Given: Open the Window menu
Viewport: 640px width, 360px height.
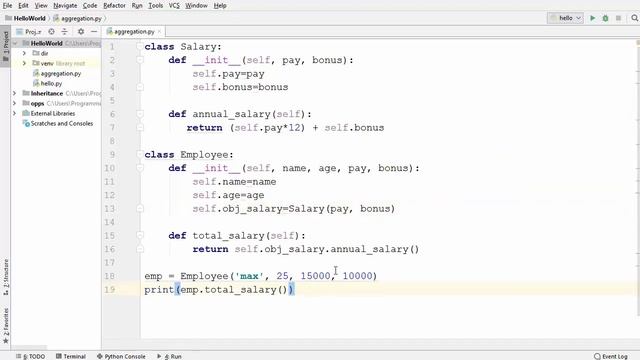Looking at the screenshot, I should tap(196, 6).
